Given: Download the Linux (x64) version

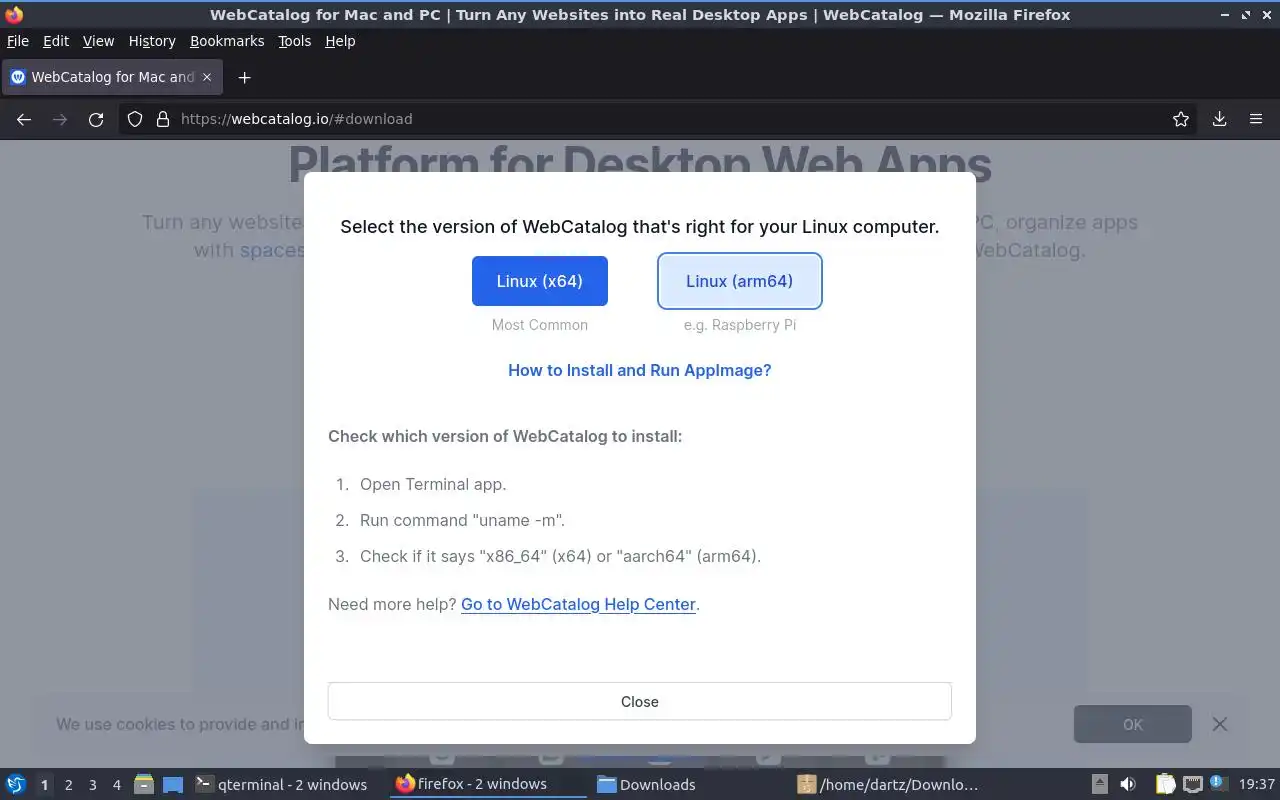Looking at the screenshot, I should click(540, 281).
